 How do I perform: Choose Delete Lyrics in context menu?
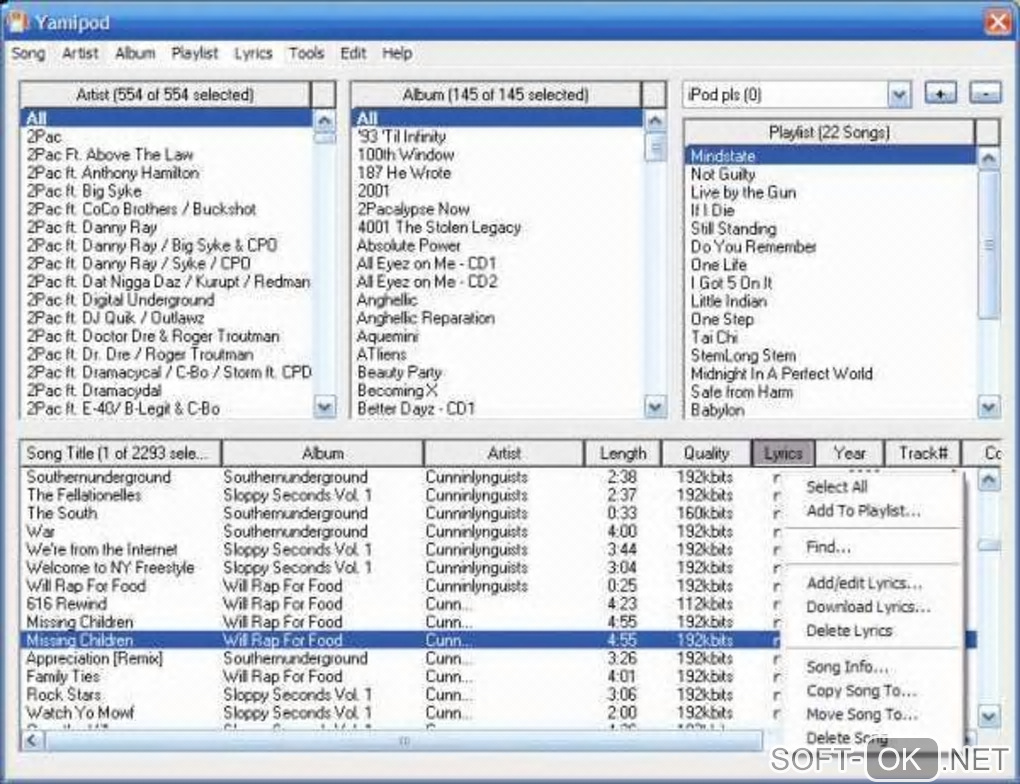click(849, 630)
